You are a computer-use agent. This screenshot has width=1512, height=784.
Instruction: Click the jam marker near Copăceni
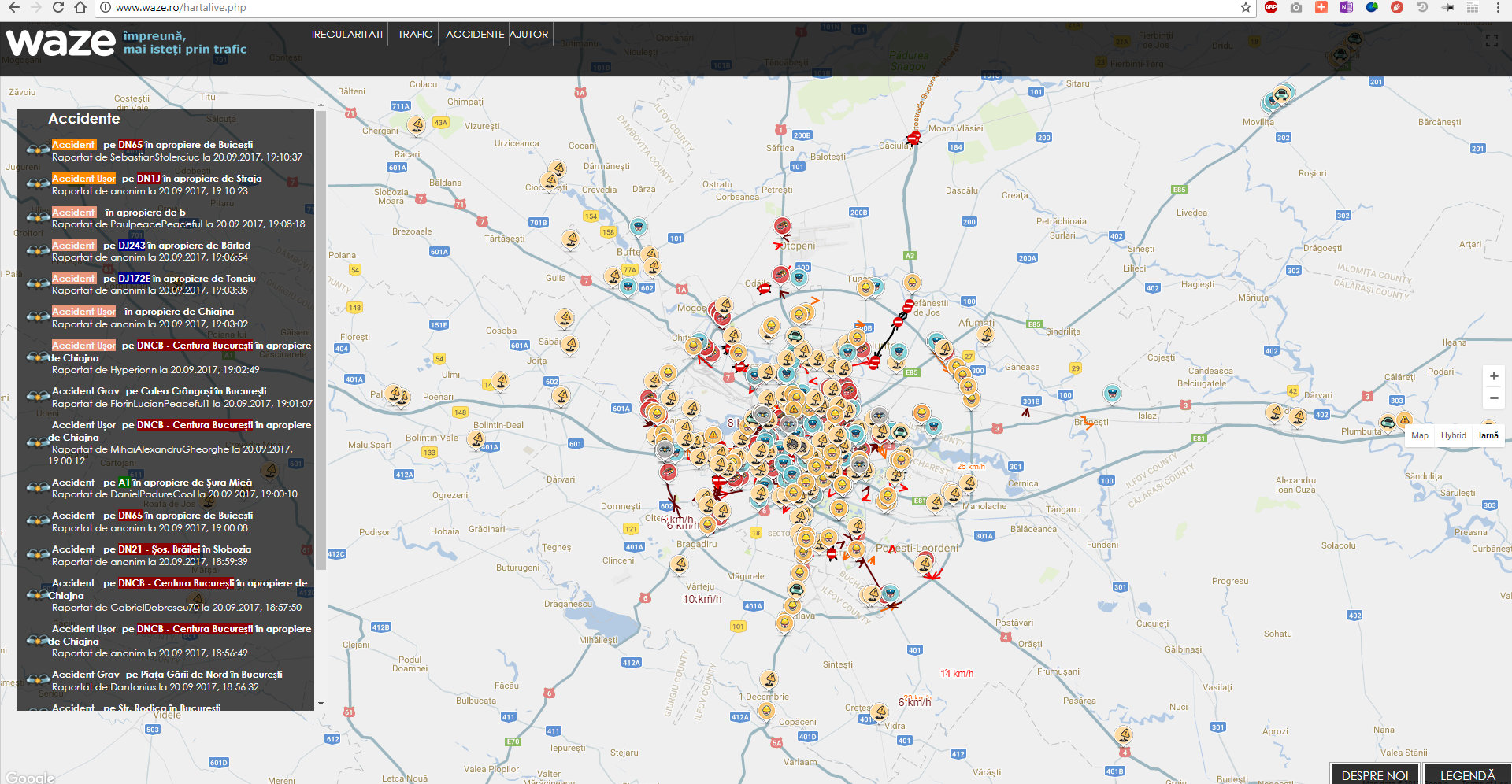[765, 710]
